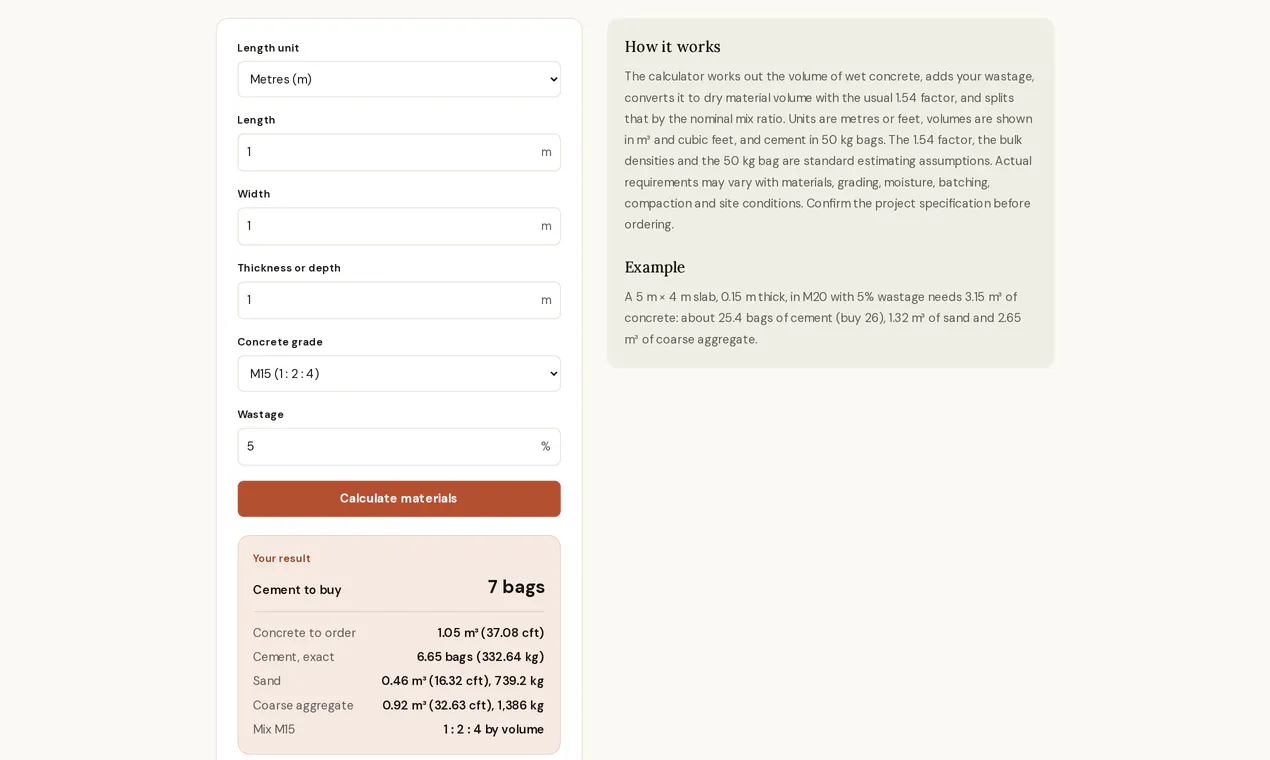Click the Length unit label
Viewport: 1270px width, 760px height.
[x=268, y=48]
